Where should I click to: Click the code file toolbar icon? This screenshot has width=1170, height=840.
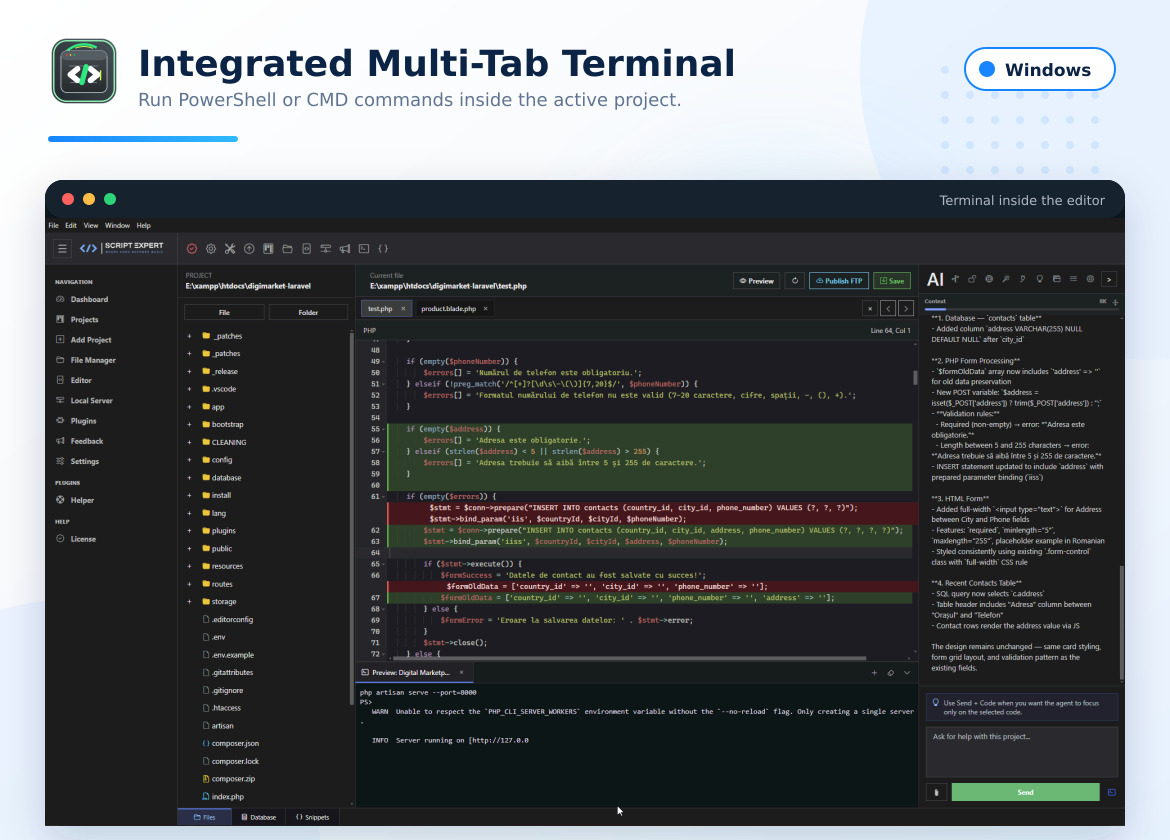(307, 249)
